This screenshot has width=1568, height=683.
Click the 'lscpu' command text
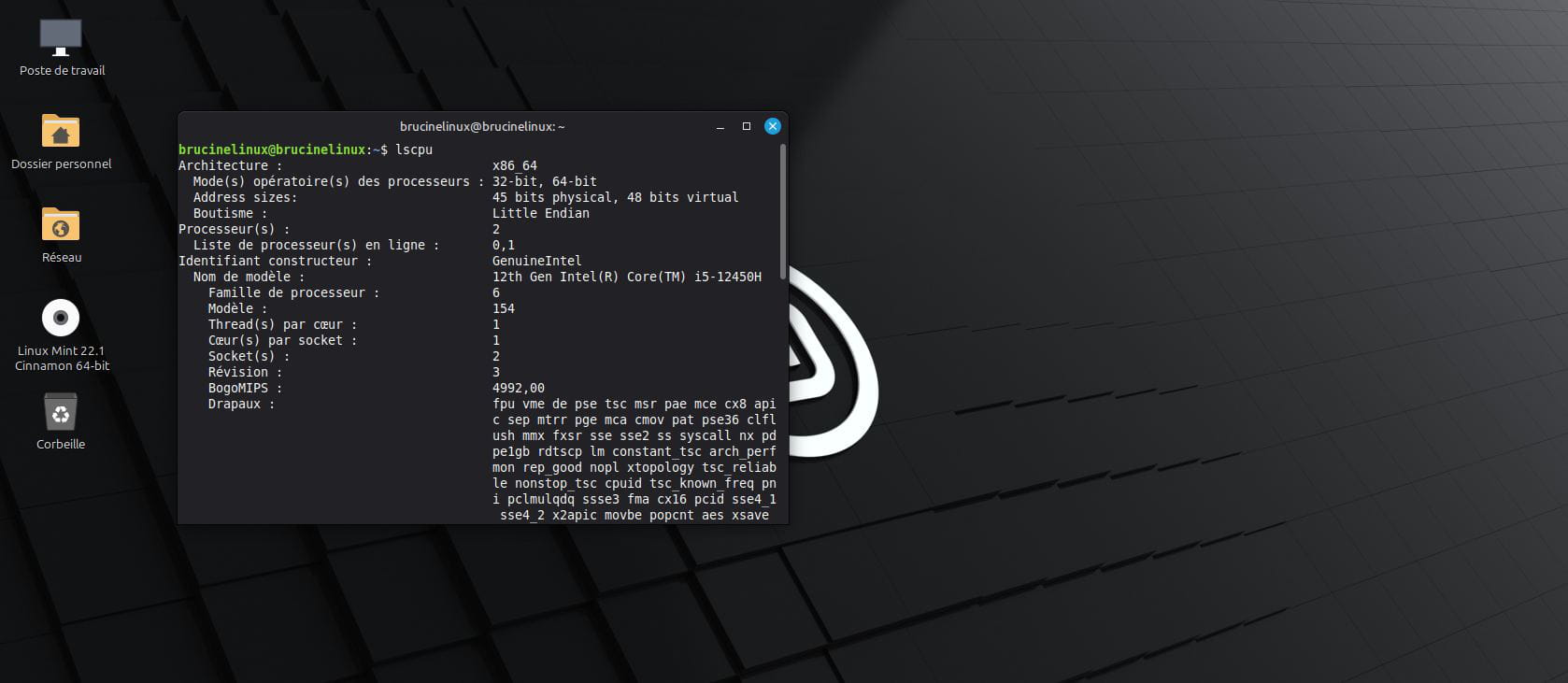pos(414,149)
